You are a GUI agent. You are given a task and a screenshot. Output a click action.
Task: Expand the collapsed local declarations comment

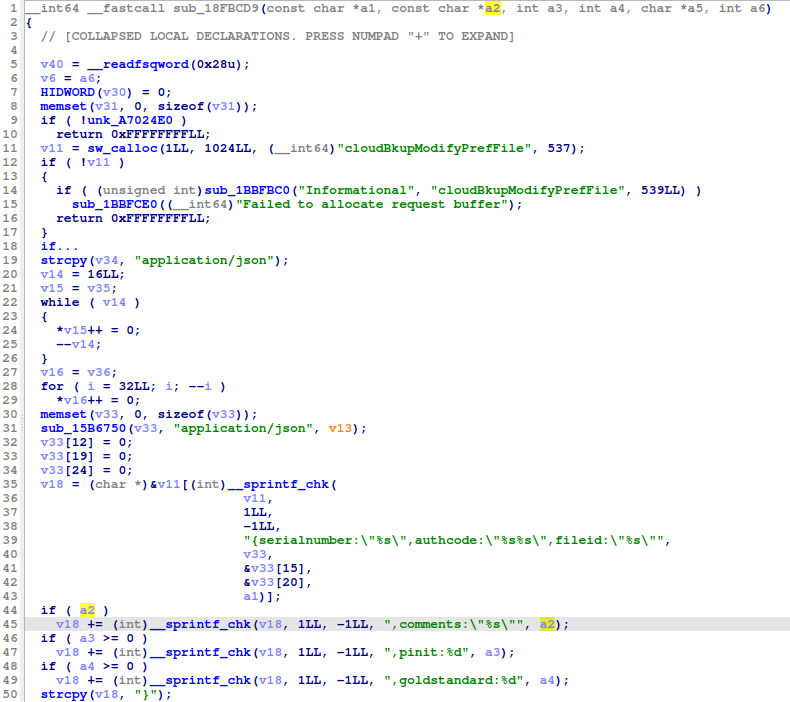278,37
